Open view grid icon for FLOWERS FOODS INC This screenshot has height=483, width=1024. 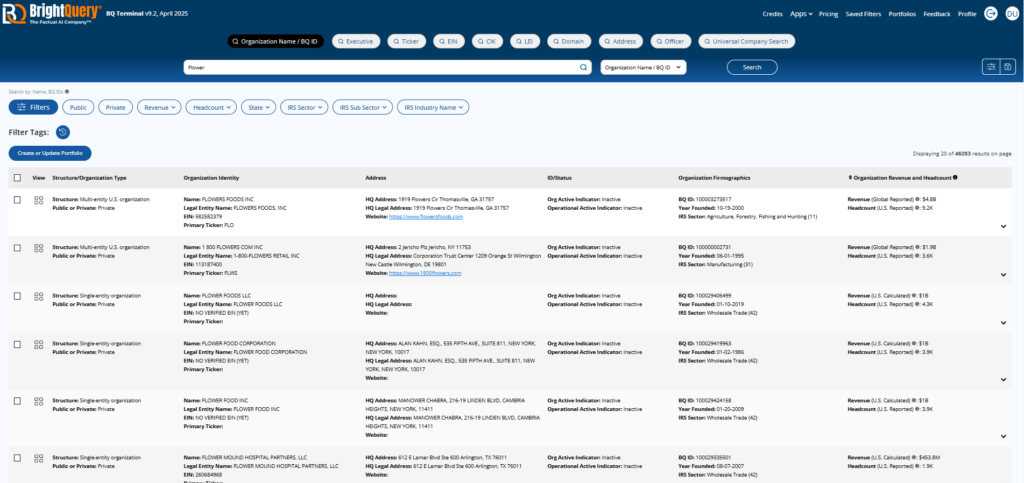39,200
